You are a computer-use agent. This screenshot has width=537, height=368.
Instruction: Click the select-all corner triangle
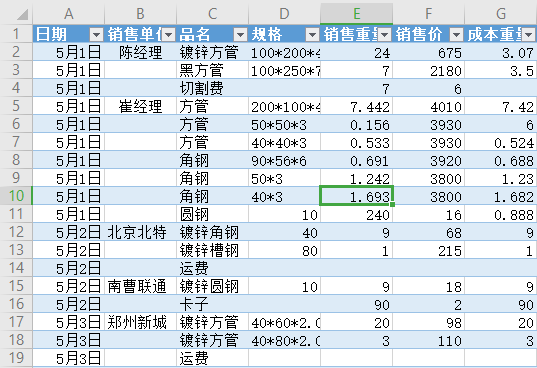[23, 15]
